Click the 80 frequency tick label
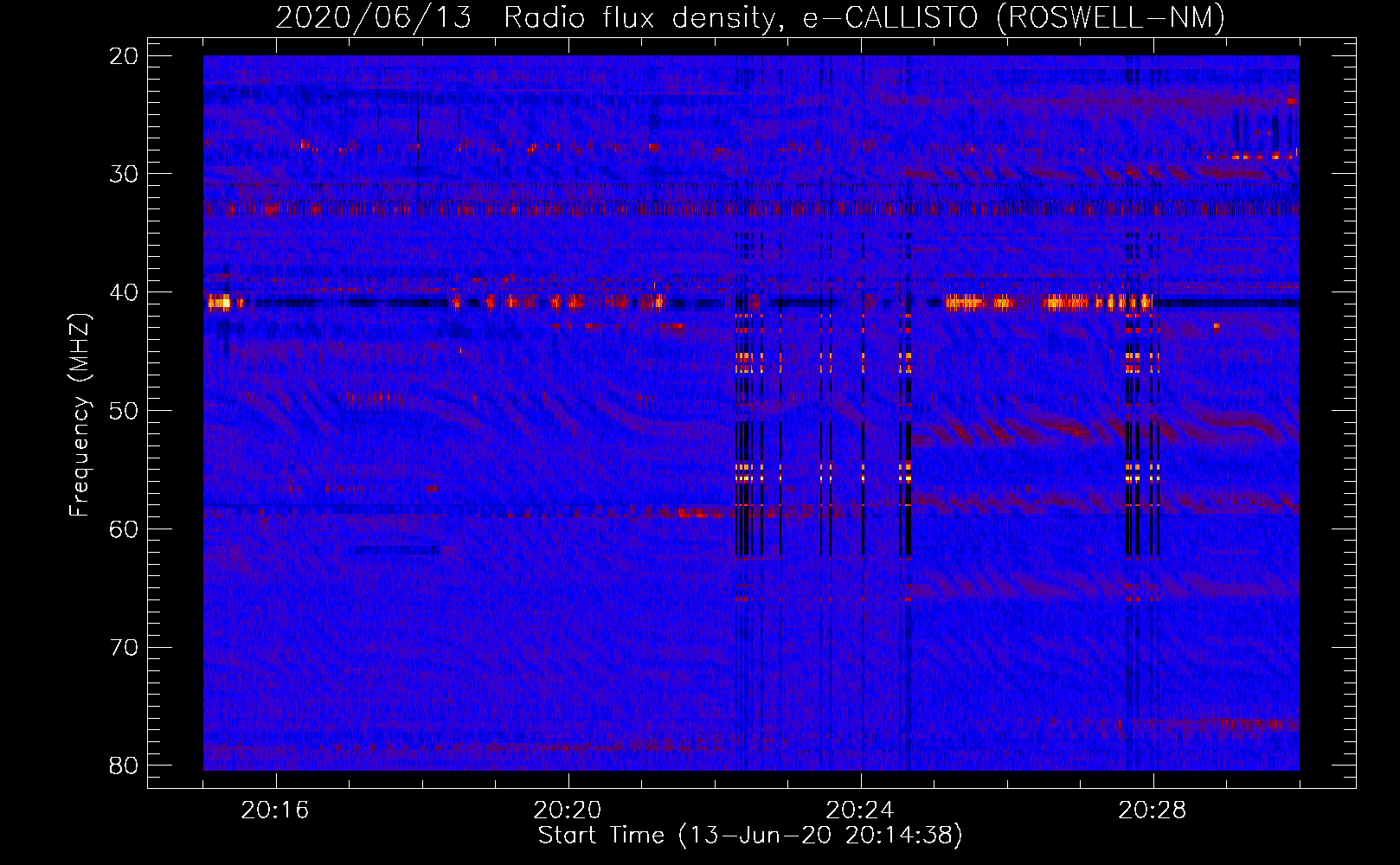This screenshot has height=865, width=1400. point(125,766)
